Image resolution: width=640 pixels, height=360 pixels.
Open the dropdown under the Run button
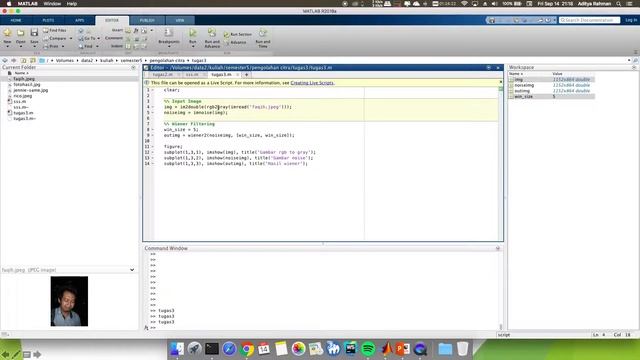coord(193,47)
